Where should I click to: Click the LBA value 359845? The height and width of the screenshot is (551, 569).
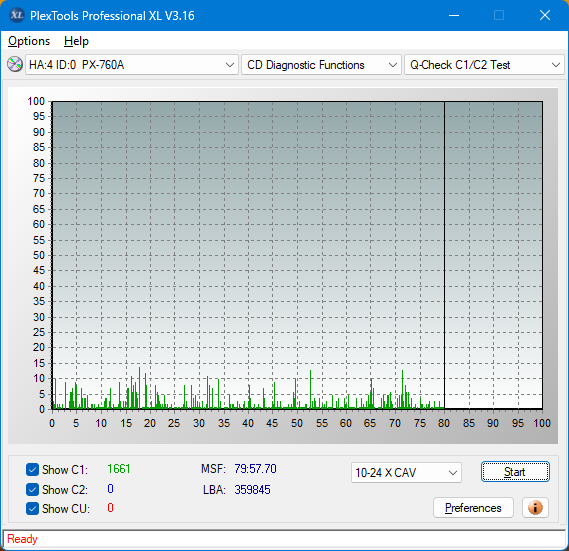(x=252, y=490)
